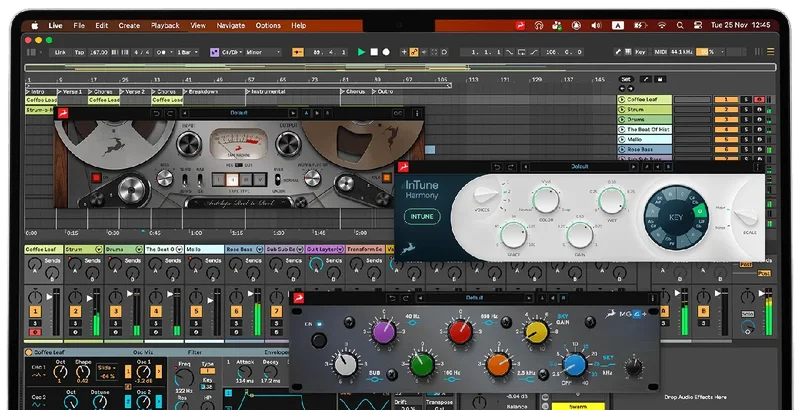This screenshot has height=410, width=800.
Task: Click next preset arrow in InTune Harmony header
Action: click(x=633, y=167)
